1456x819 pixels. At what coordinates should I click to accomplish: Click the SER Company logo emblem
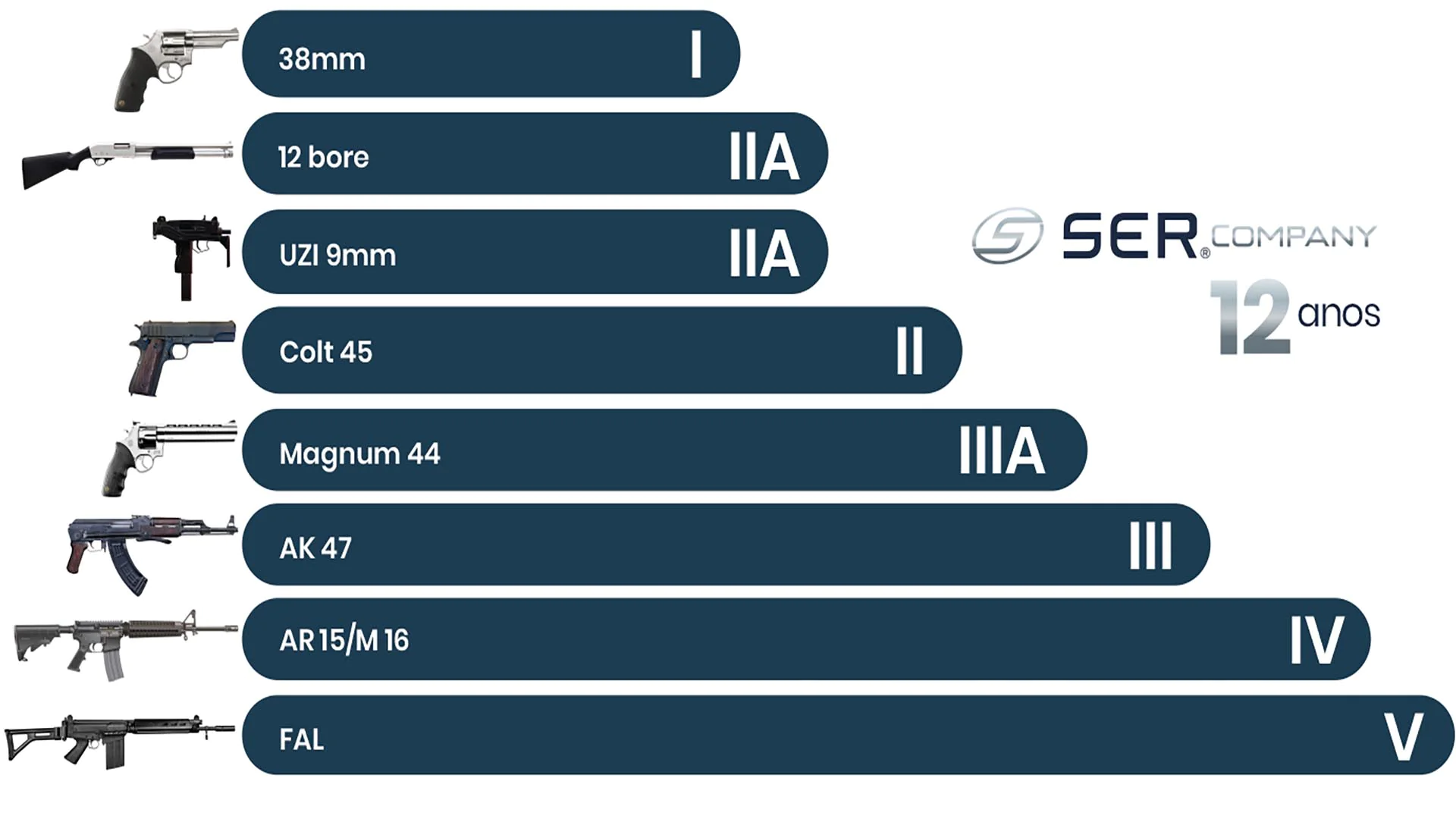[x=1007, y=236]
